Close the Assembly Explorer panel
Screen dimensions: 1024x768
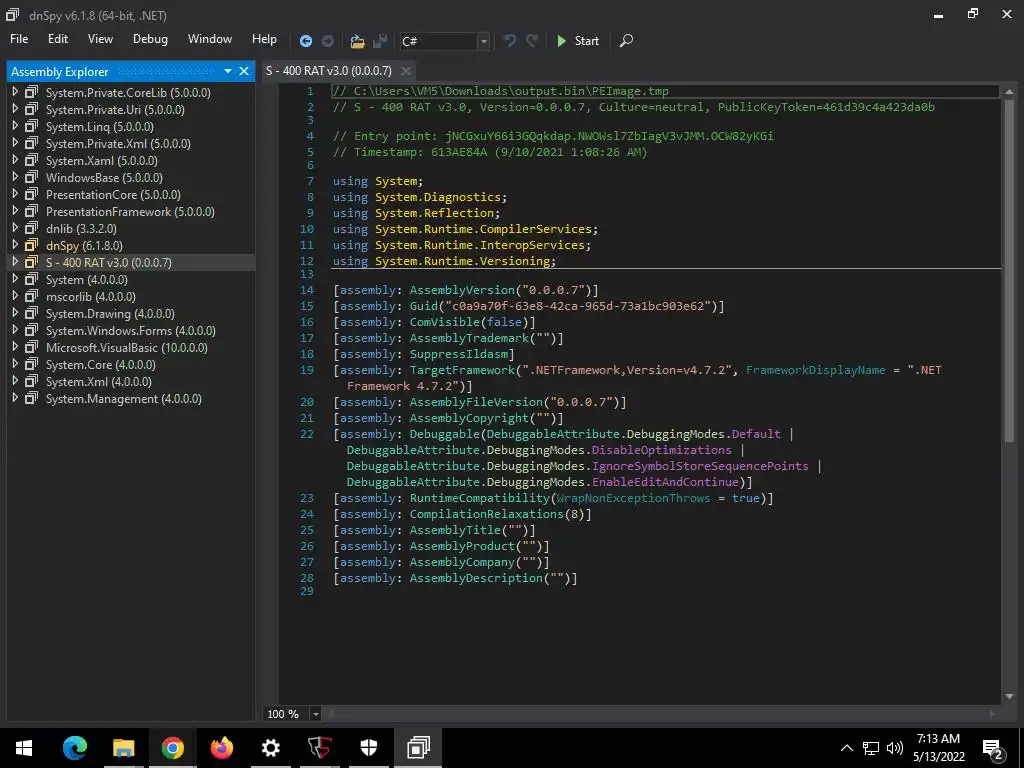244,71
